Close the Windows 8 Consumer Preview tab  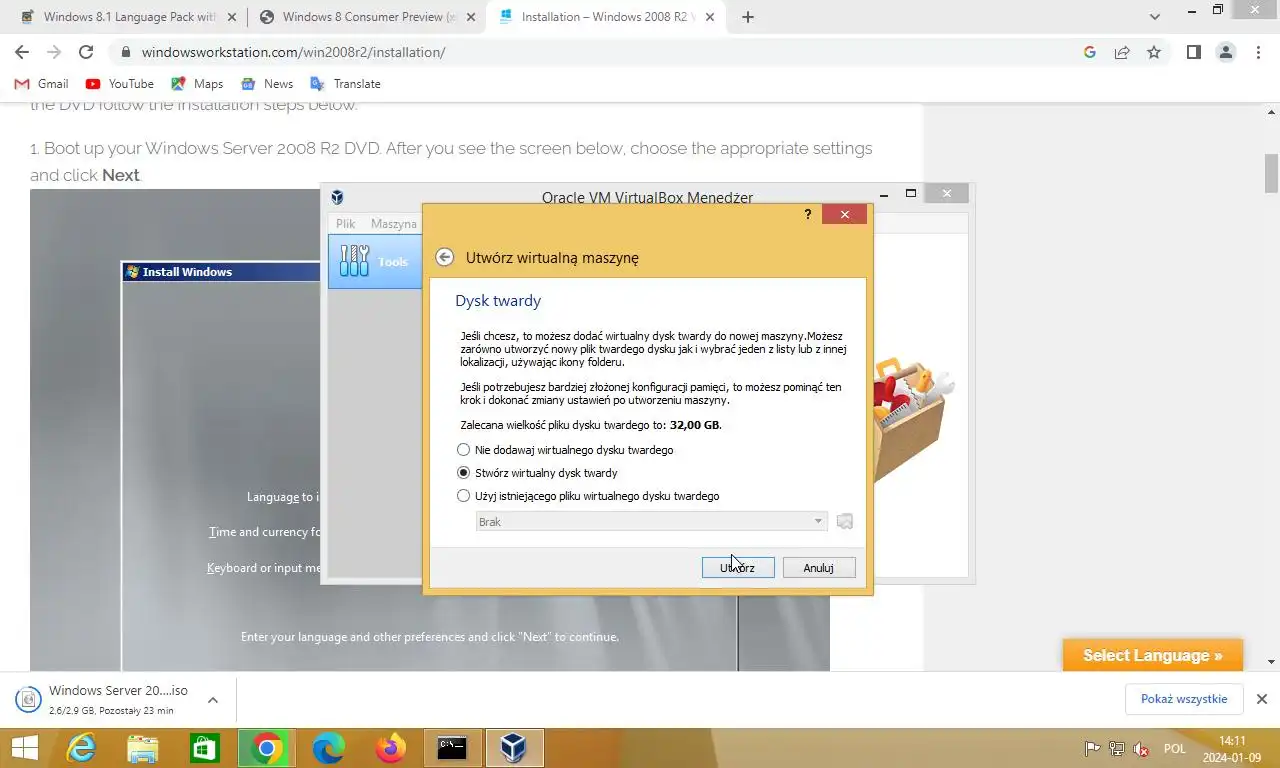471,17
